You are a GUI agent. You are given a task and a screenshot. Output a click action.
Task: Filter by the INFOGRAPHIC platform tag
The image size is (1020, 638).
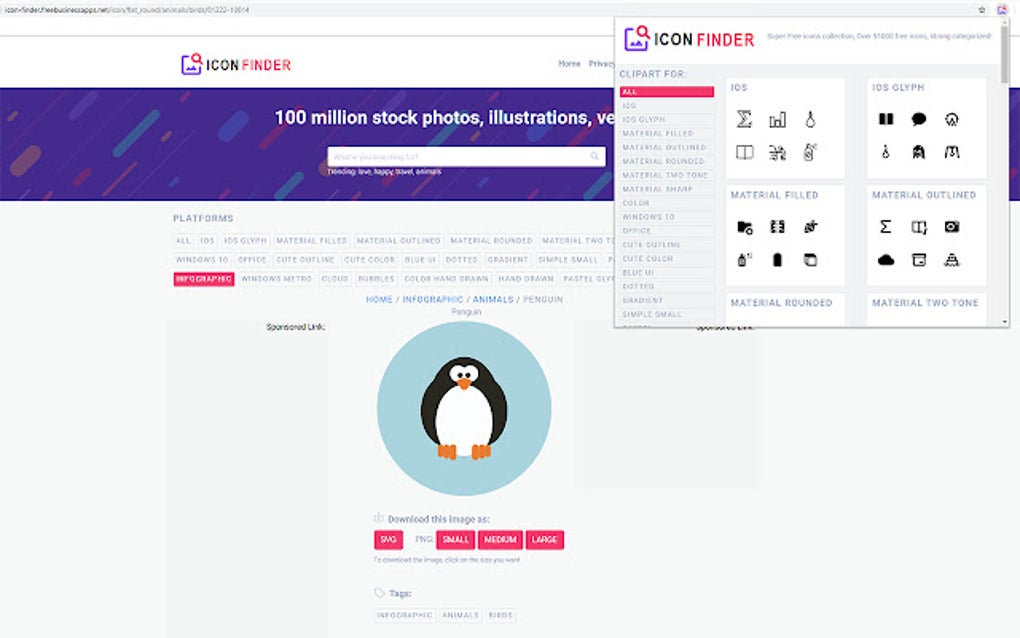(x=204, y=279)
